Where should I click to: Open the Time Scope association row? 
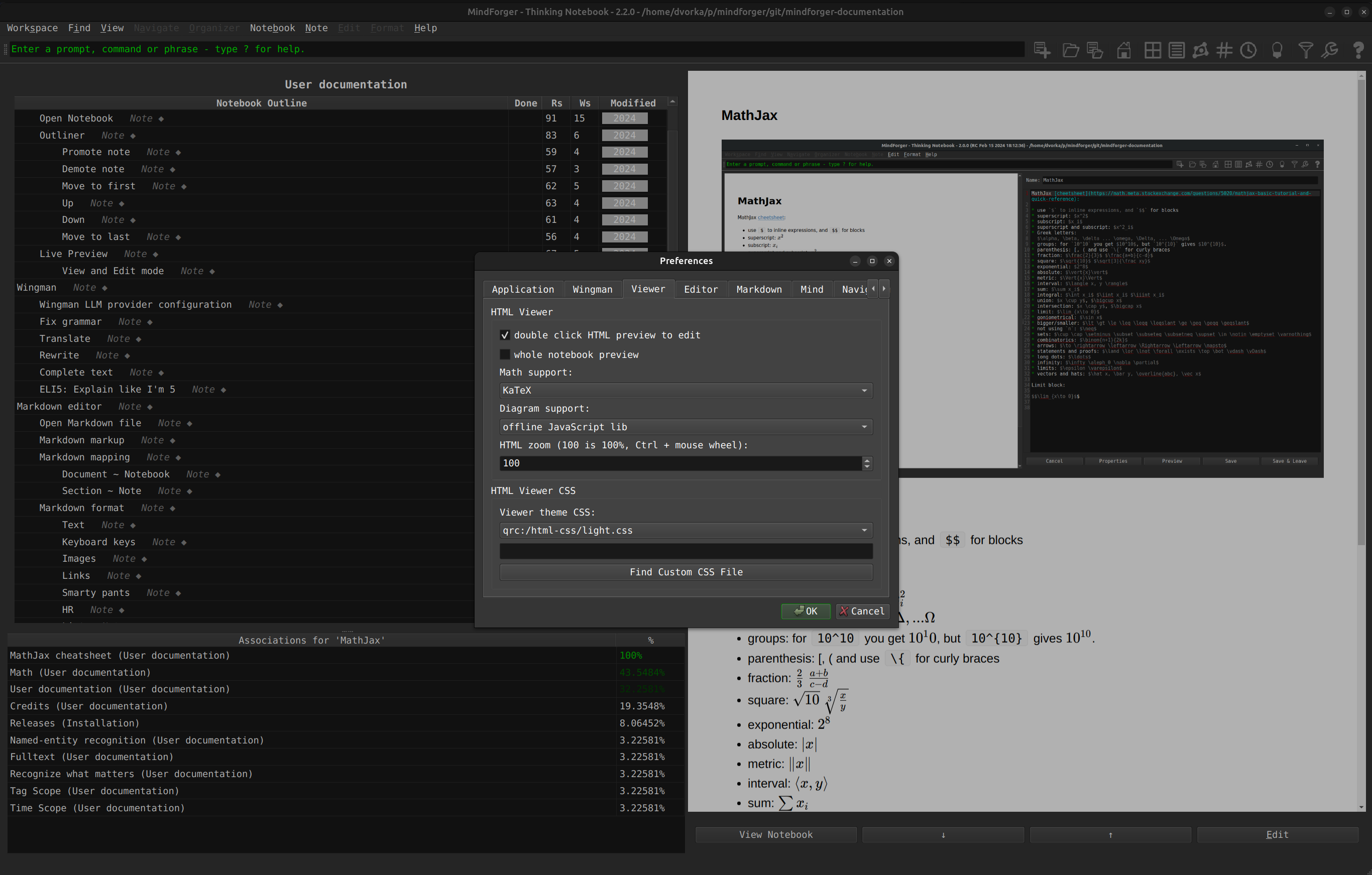click(346, 808)
